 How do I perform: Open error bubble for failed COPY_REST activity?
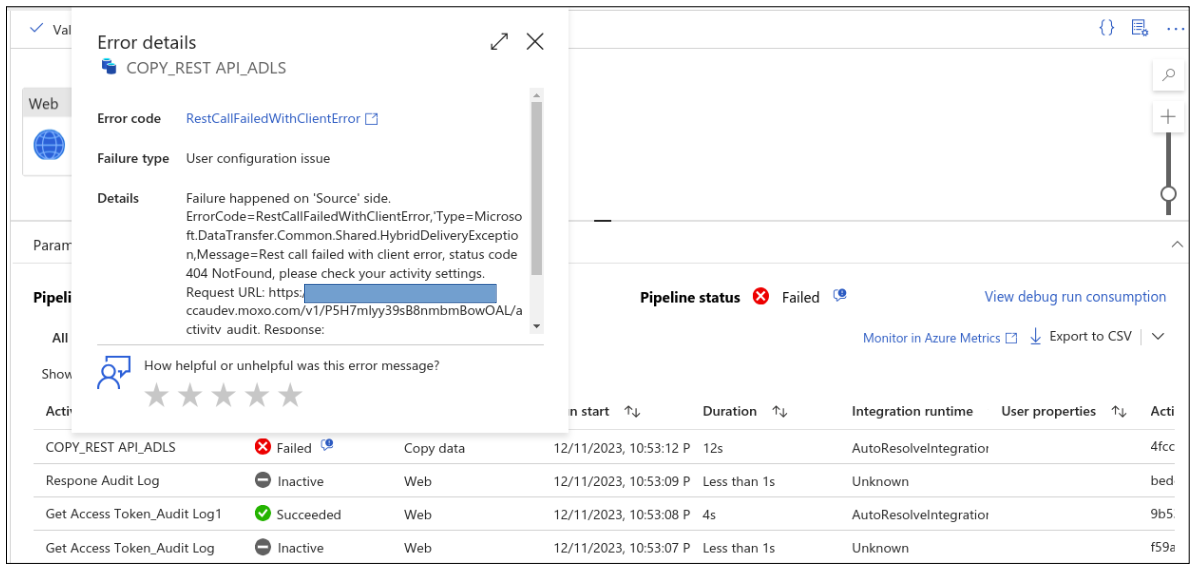(327, 446)
